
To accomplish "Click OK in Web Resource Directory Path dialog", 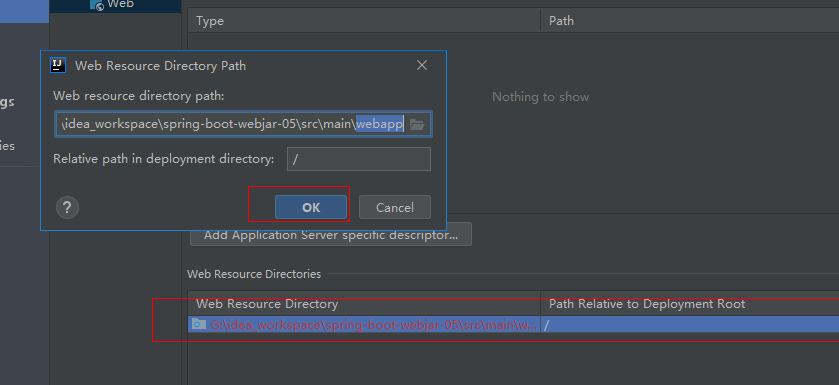I will coord(311,207).
